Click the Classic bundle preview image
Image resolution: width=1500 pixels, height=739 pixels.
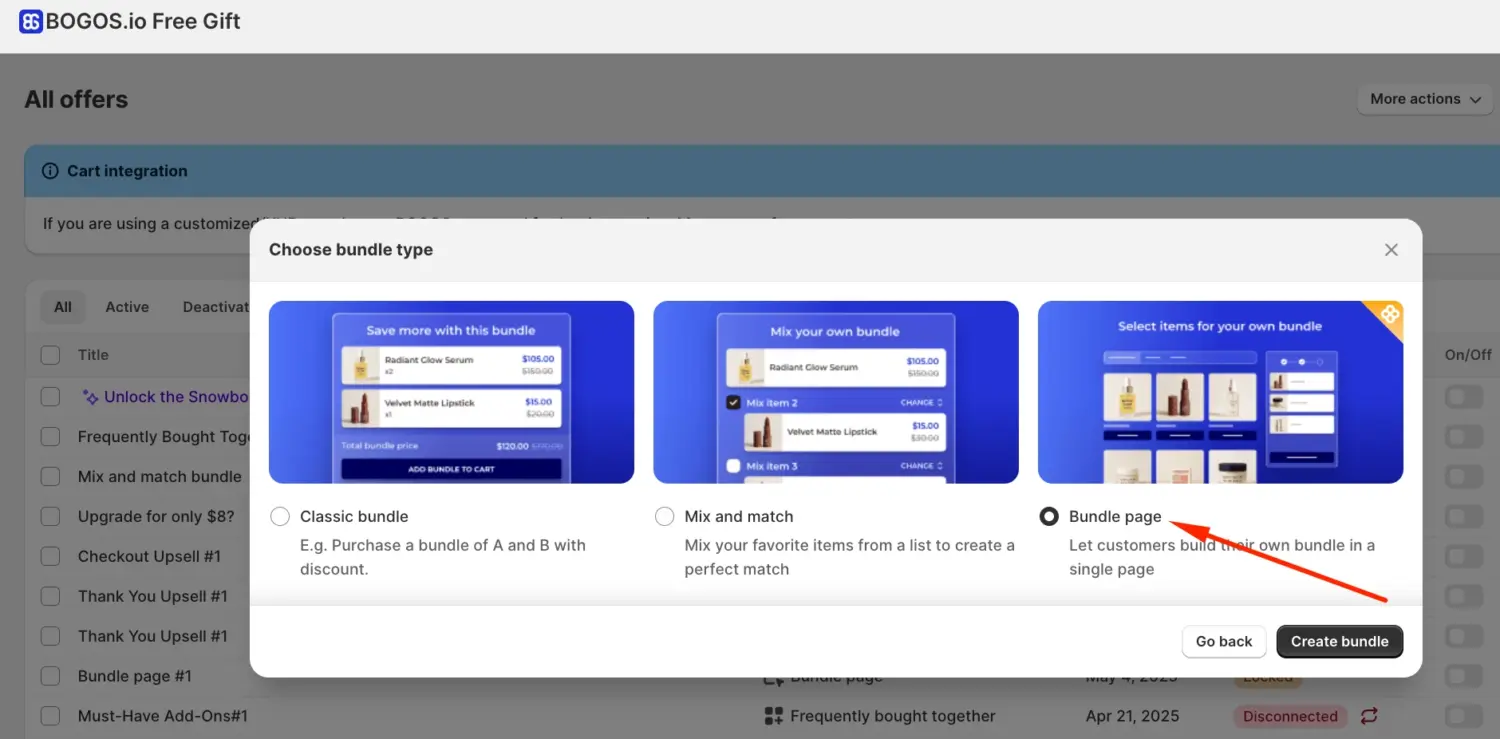(451, 392)
